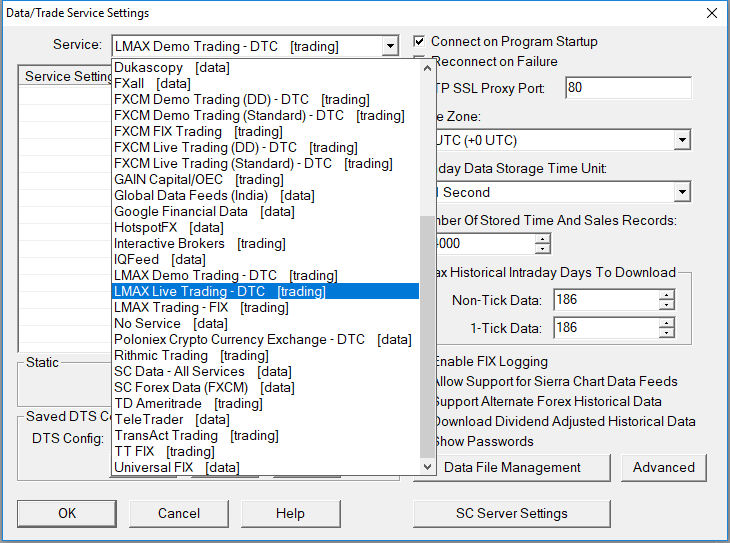
Task: Choose LMAX Trading - FIX option
Action: point(265,307)
